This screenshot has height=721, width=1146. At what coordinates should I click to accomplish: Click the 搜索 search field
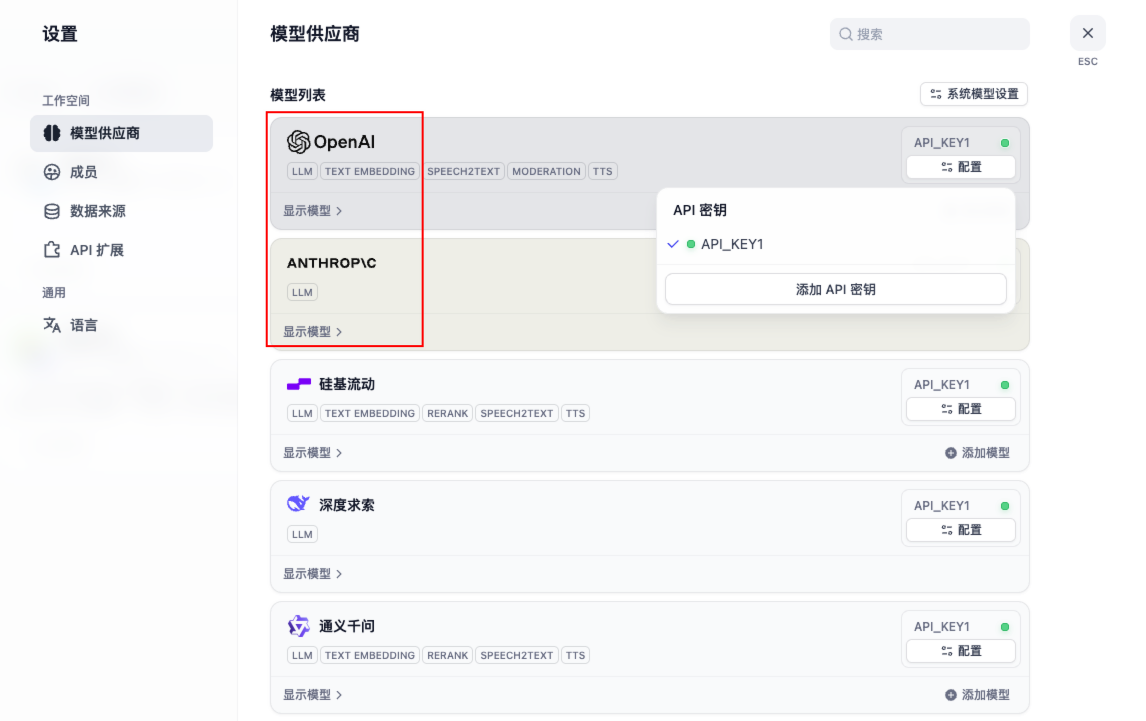[930, 34]
